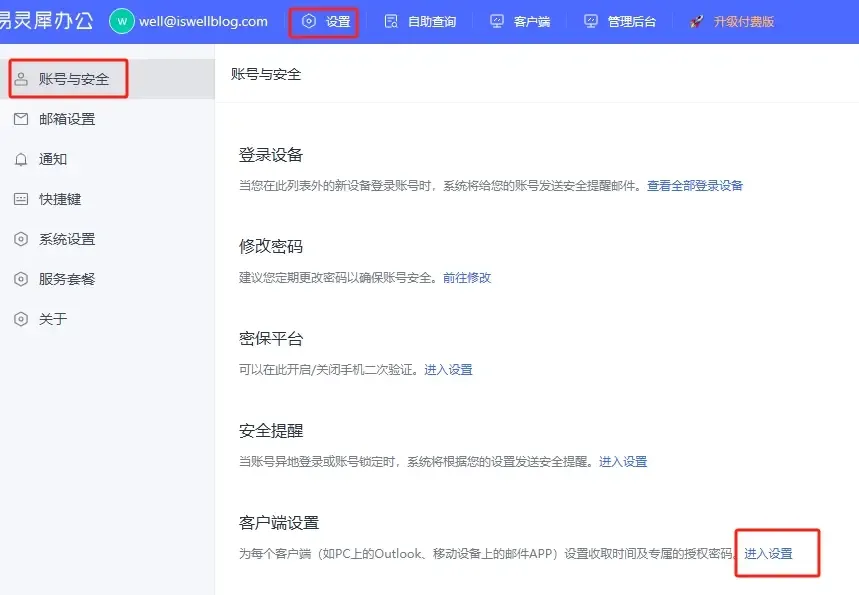Open the 查看全部登录设备 link

point(695,186)
